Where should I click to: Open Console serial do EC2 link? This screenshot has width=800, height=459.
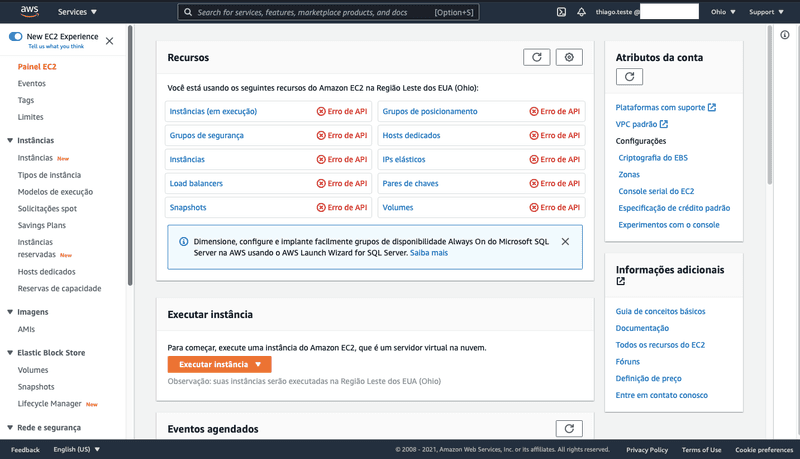(656, 191)
